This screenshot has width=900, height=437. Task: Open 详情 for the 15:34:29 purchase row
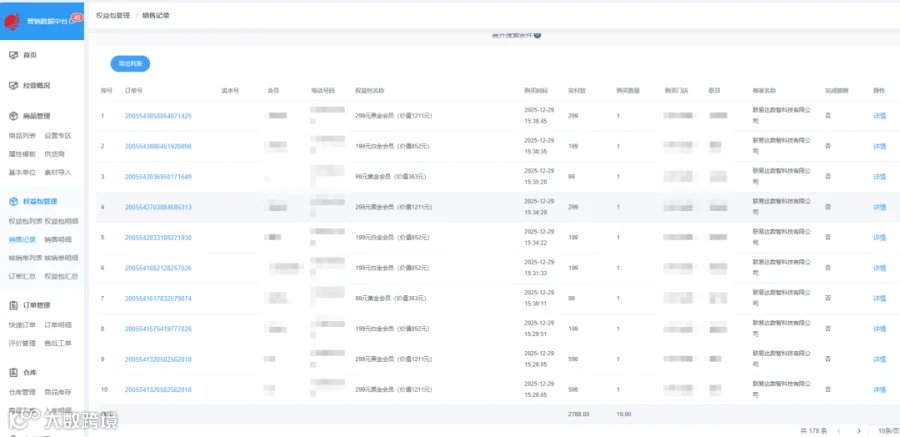(879, 207)
